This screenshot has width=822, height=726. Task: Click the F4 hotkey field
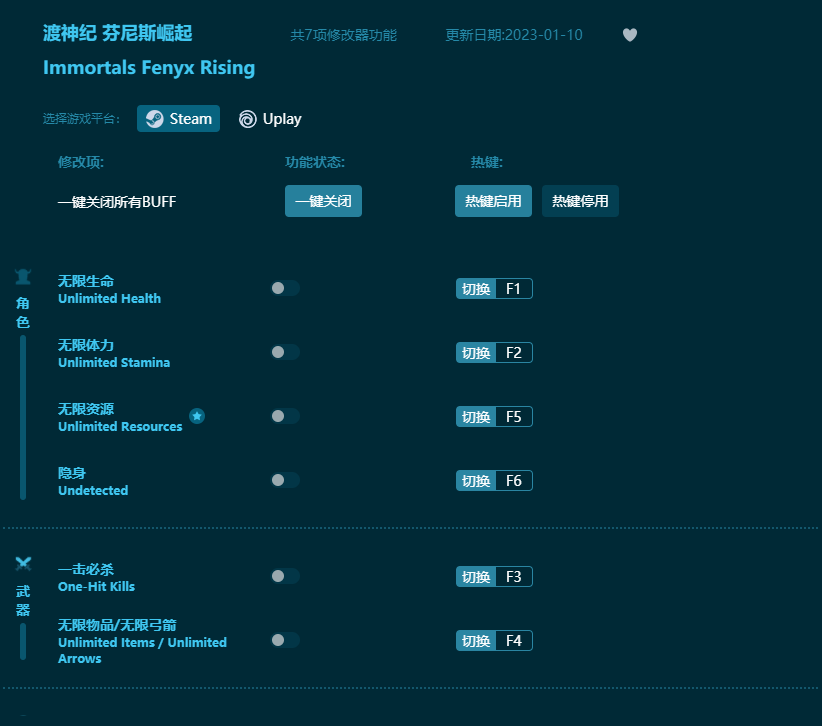(x=514, y=641)
